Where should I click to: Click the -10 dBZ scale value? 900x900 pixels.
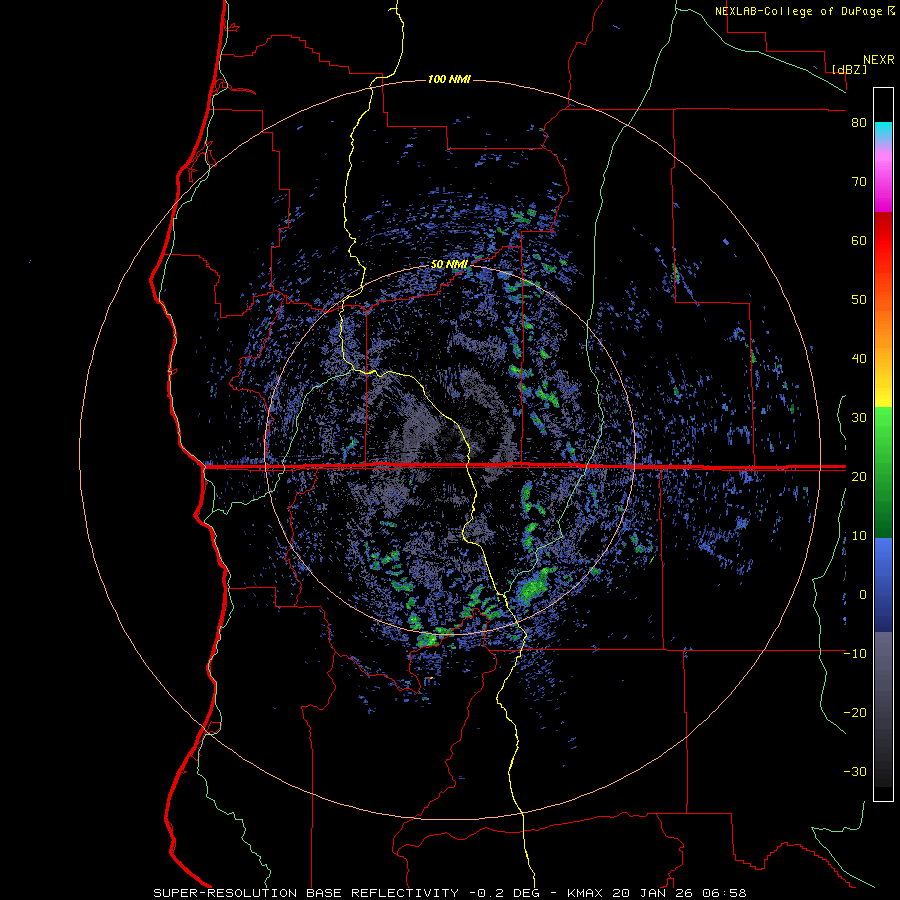855,654
